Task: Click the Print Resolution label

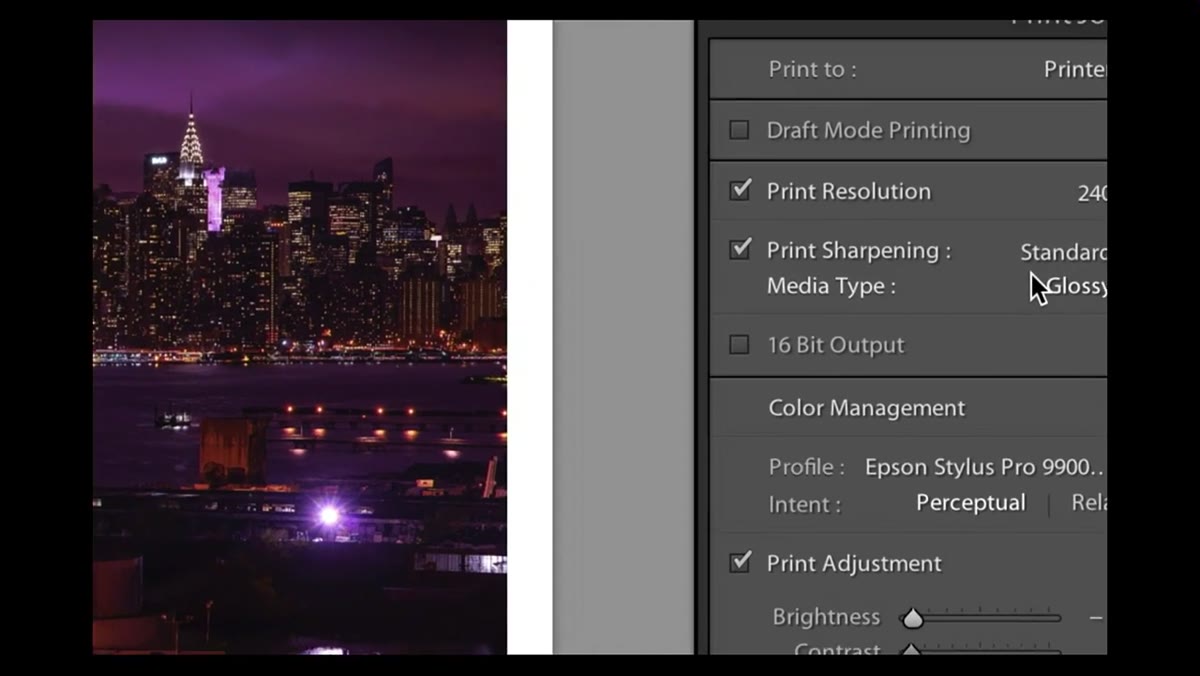Action: pos(848,191)
